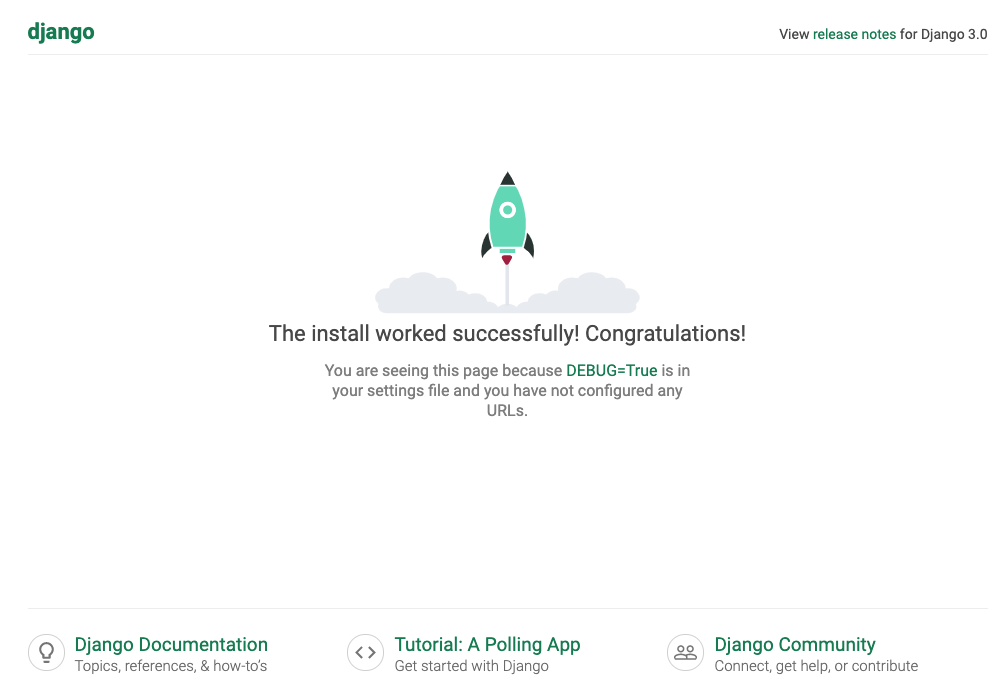Image resolution: width=1004 pixels, height=693 pixels.
Task: Click the DEBUG=True link text
Action: (611, 371)
